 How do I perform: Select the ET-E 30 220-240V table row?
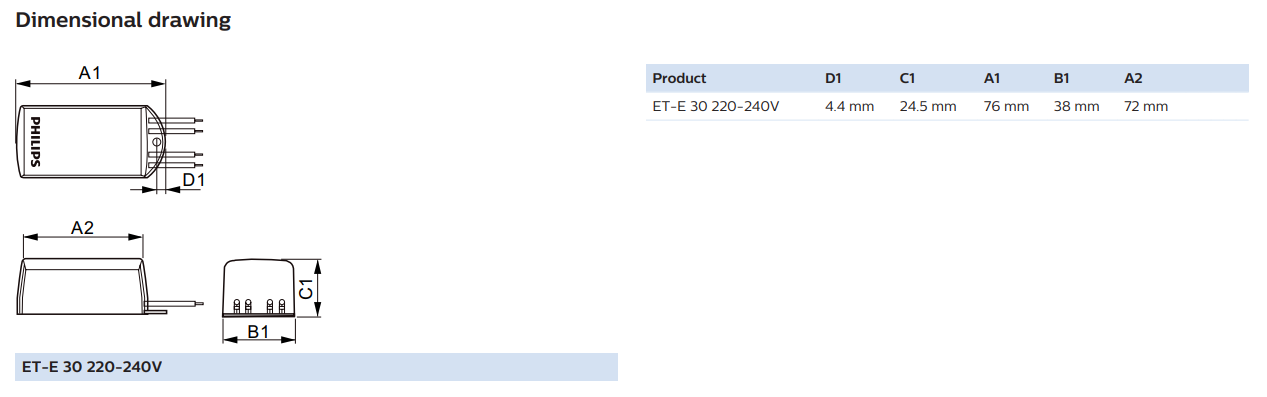pyautogui.click(x=946, y=106)
